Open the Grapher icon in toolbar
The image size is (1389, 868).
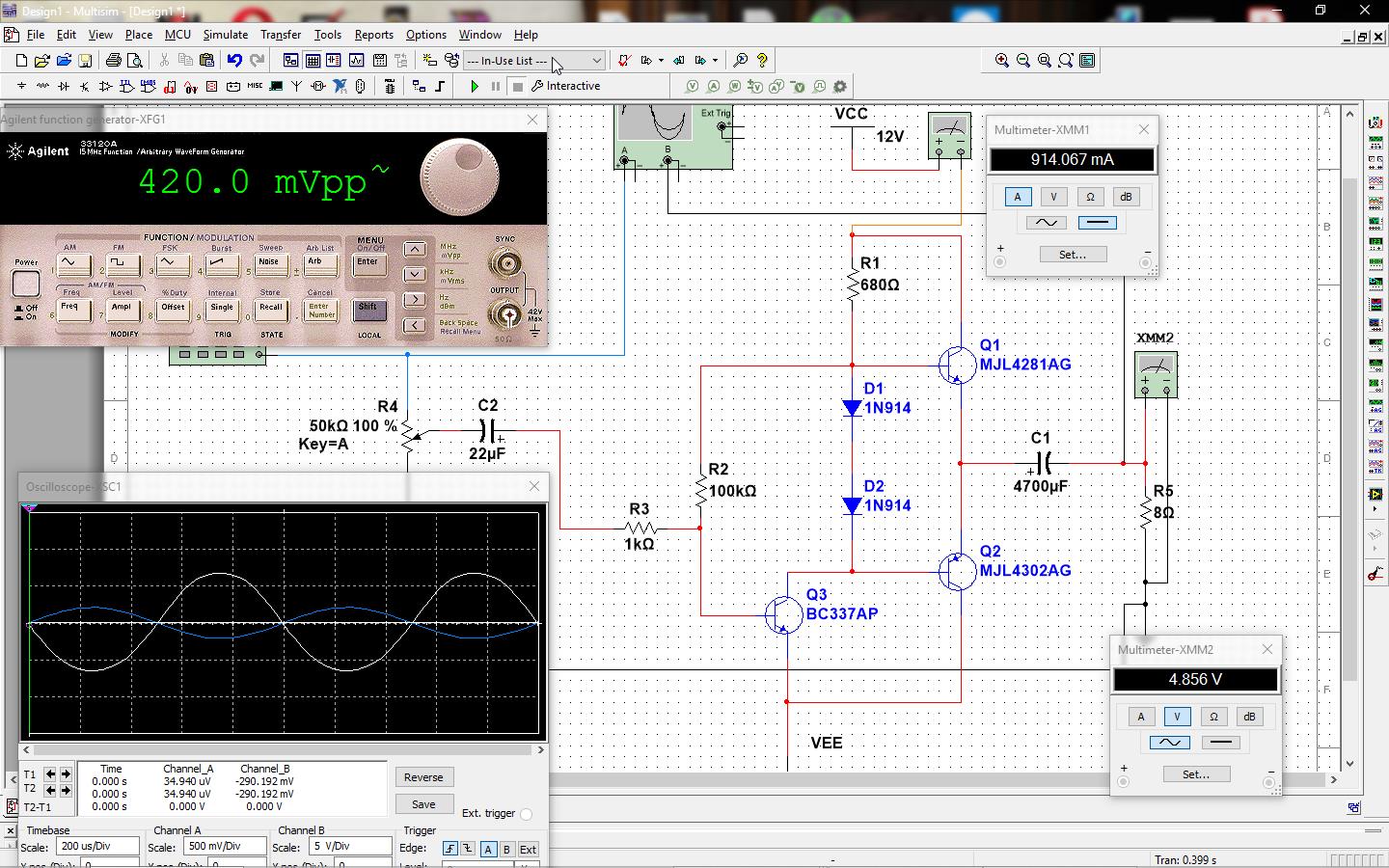(357, 60)
